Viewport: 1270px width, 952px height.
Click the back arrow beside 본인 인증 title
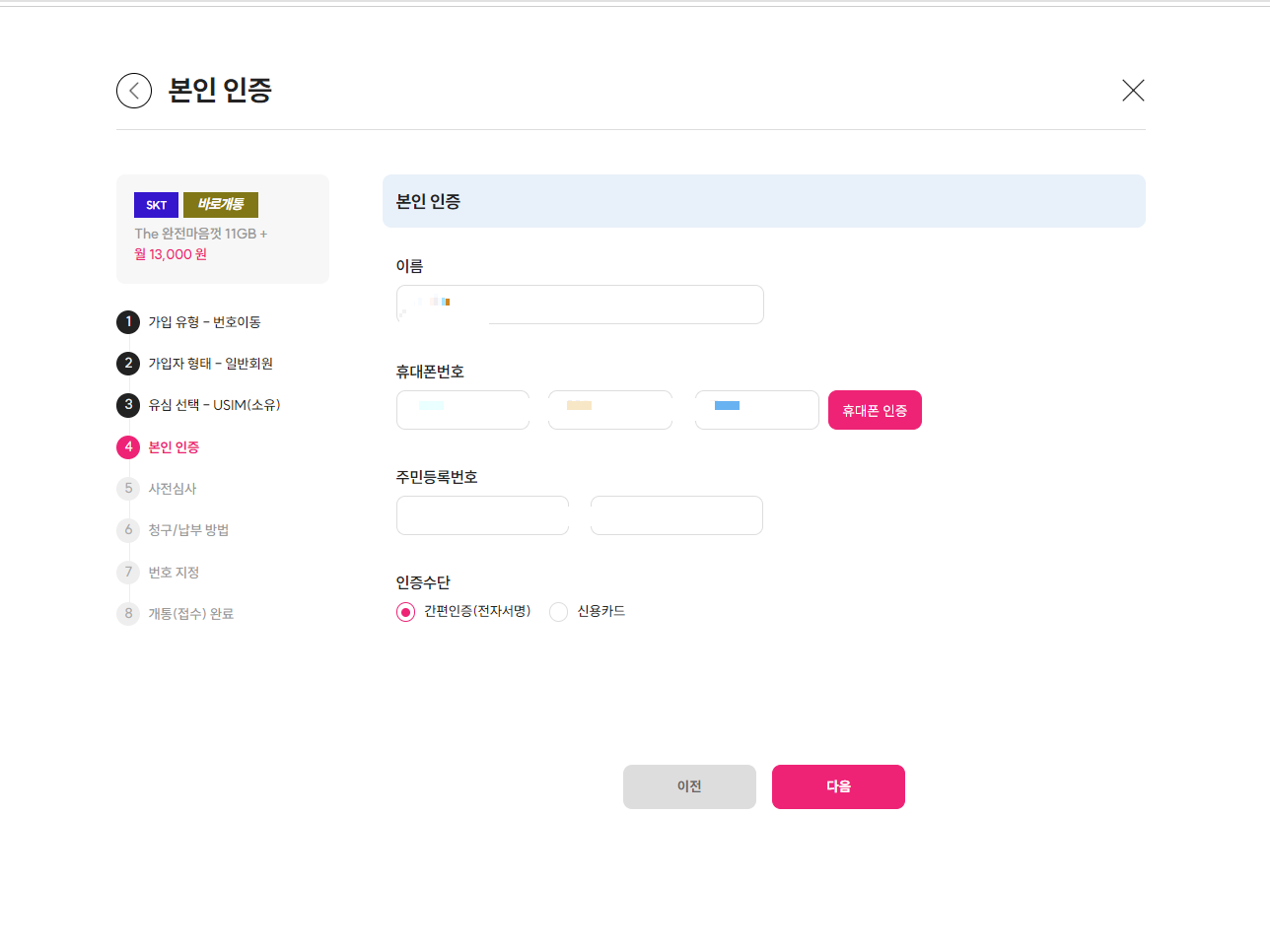pos(133,90)
